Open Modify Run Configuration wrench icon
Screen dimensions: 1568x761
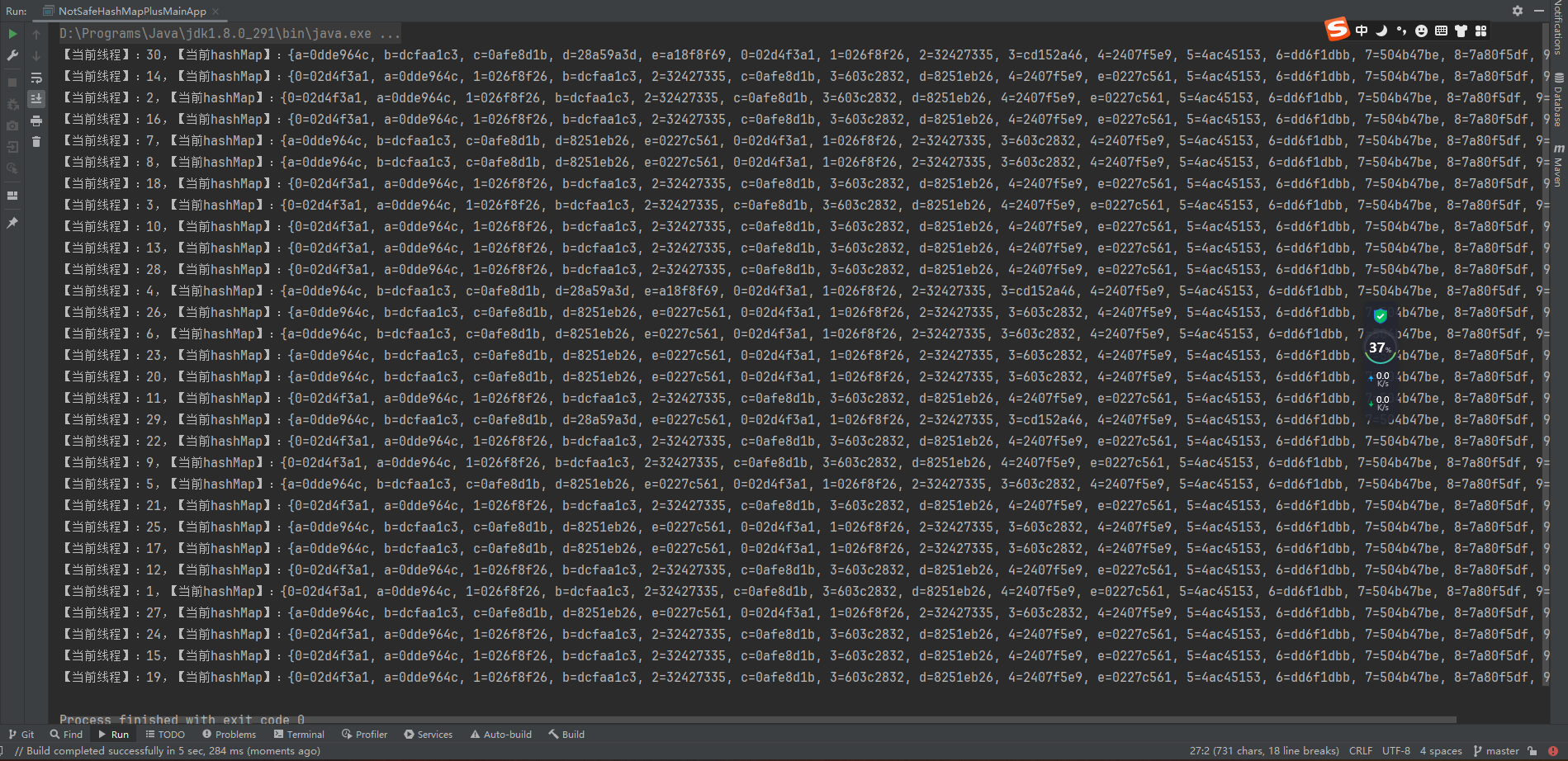(x=12, y=55)
